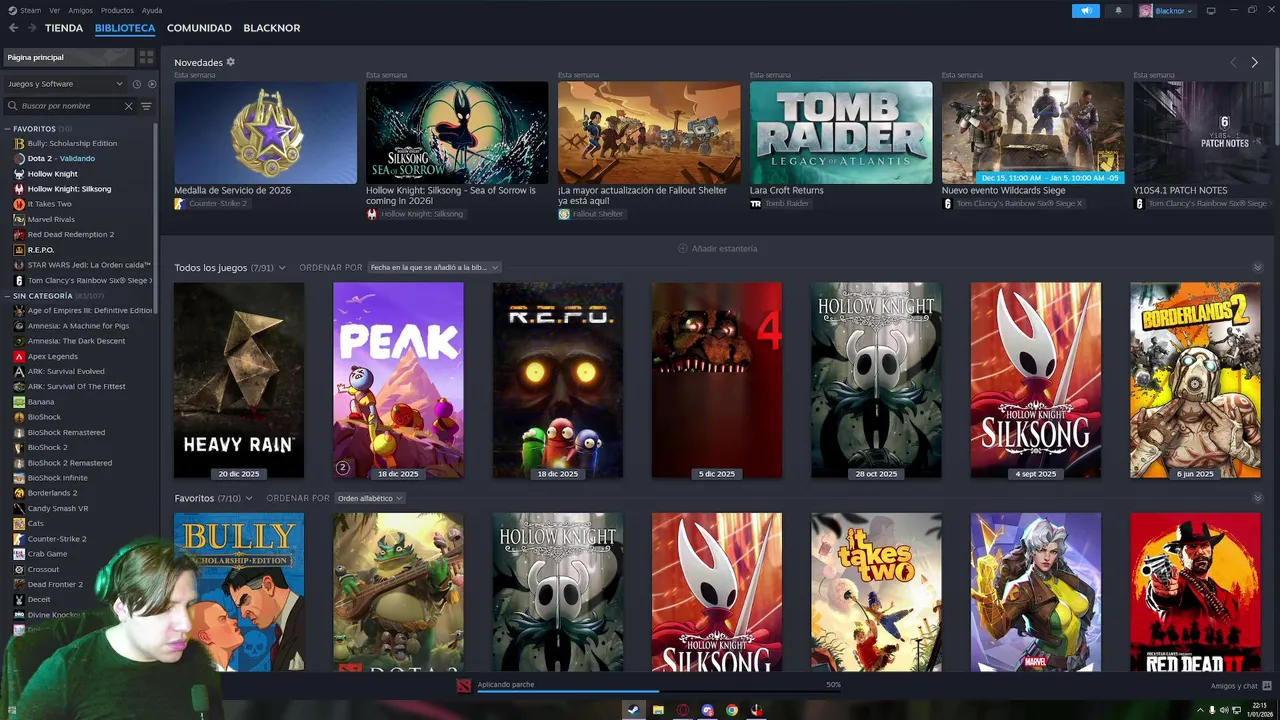This screenshot has width=1280, height=720.
Task: Open the BLACKNOR profile tab
Action: 272,28
